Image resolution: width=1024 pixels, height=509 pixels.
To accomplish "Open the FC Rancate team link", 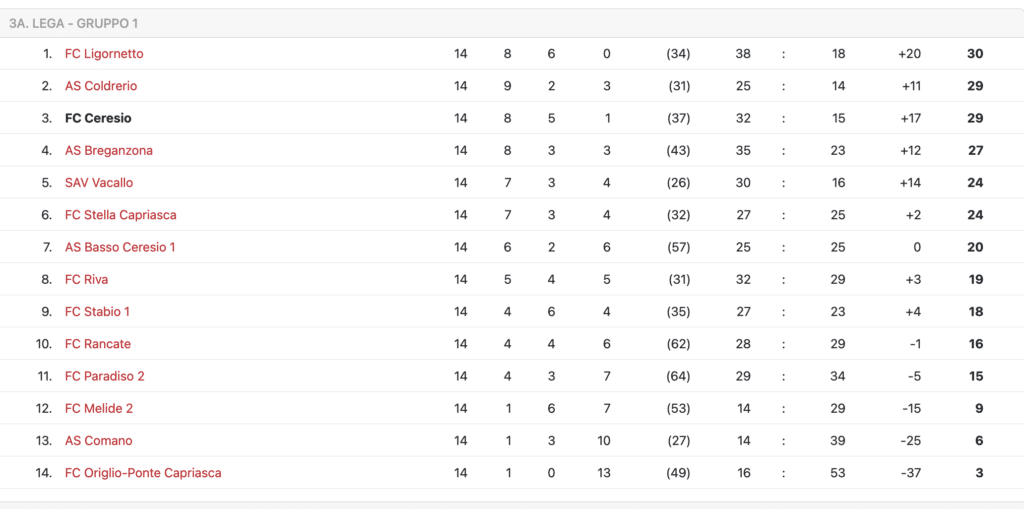I will [98, 344].
